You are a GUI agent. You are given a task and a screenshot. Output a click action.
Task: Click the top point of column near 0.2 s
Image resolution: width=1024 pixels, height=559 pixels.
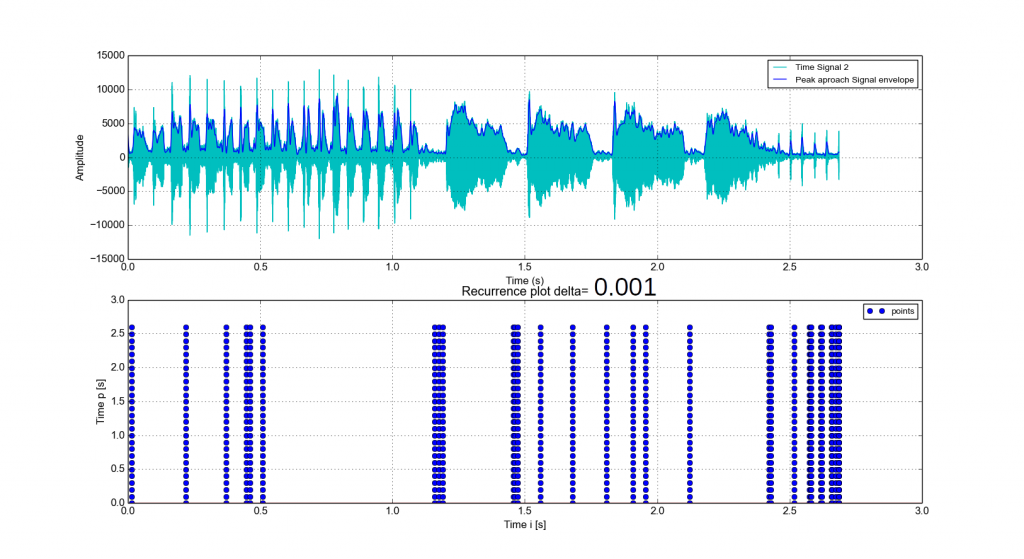click(186, 327)
